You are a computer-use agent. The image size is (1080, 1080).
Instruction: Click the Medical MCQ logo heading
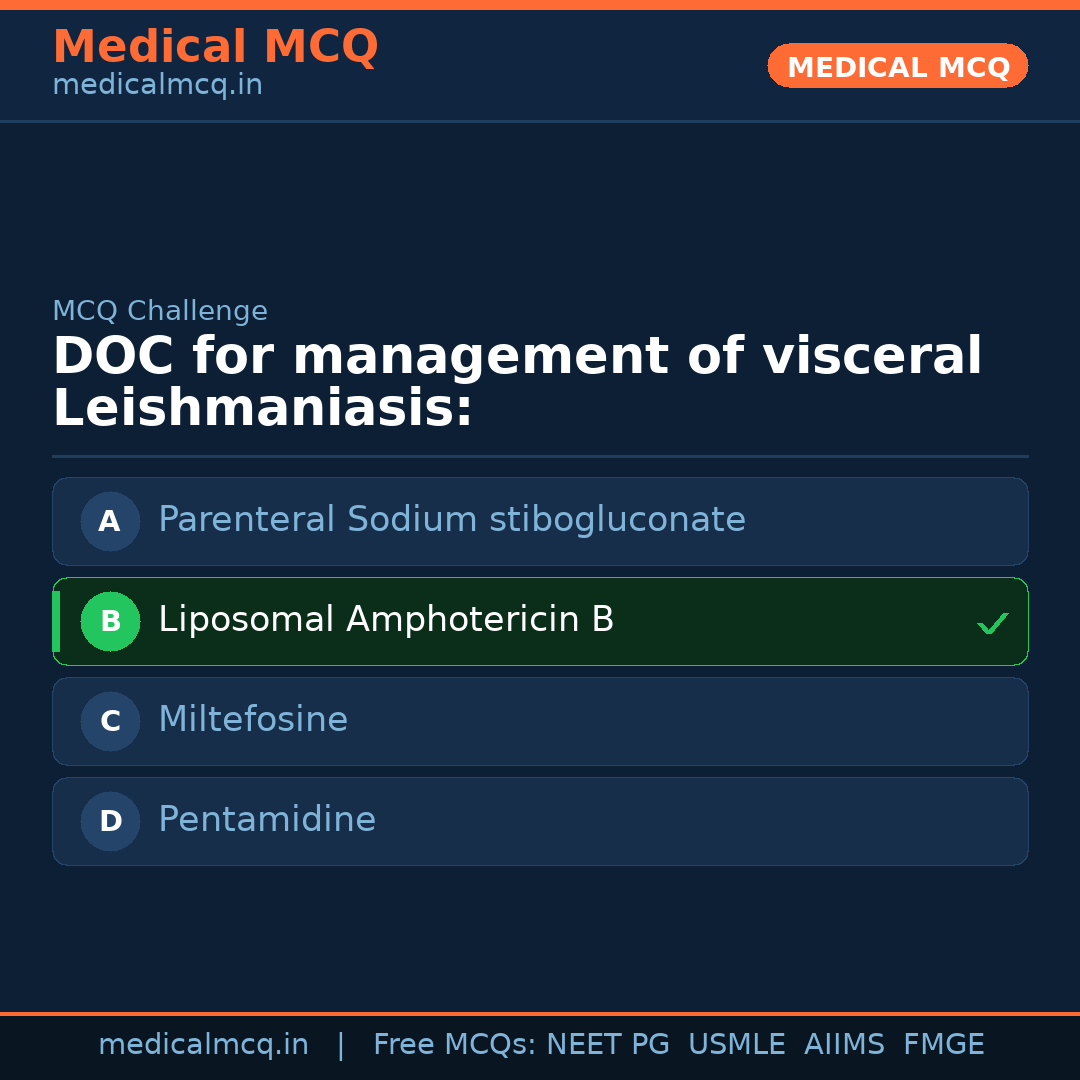coord(215,46)
